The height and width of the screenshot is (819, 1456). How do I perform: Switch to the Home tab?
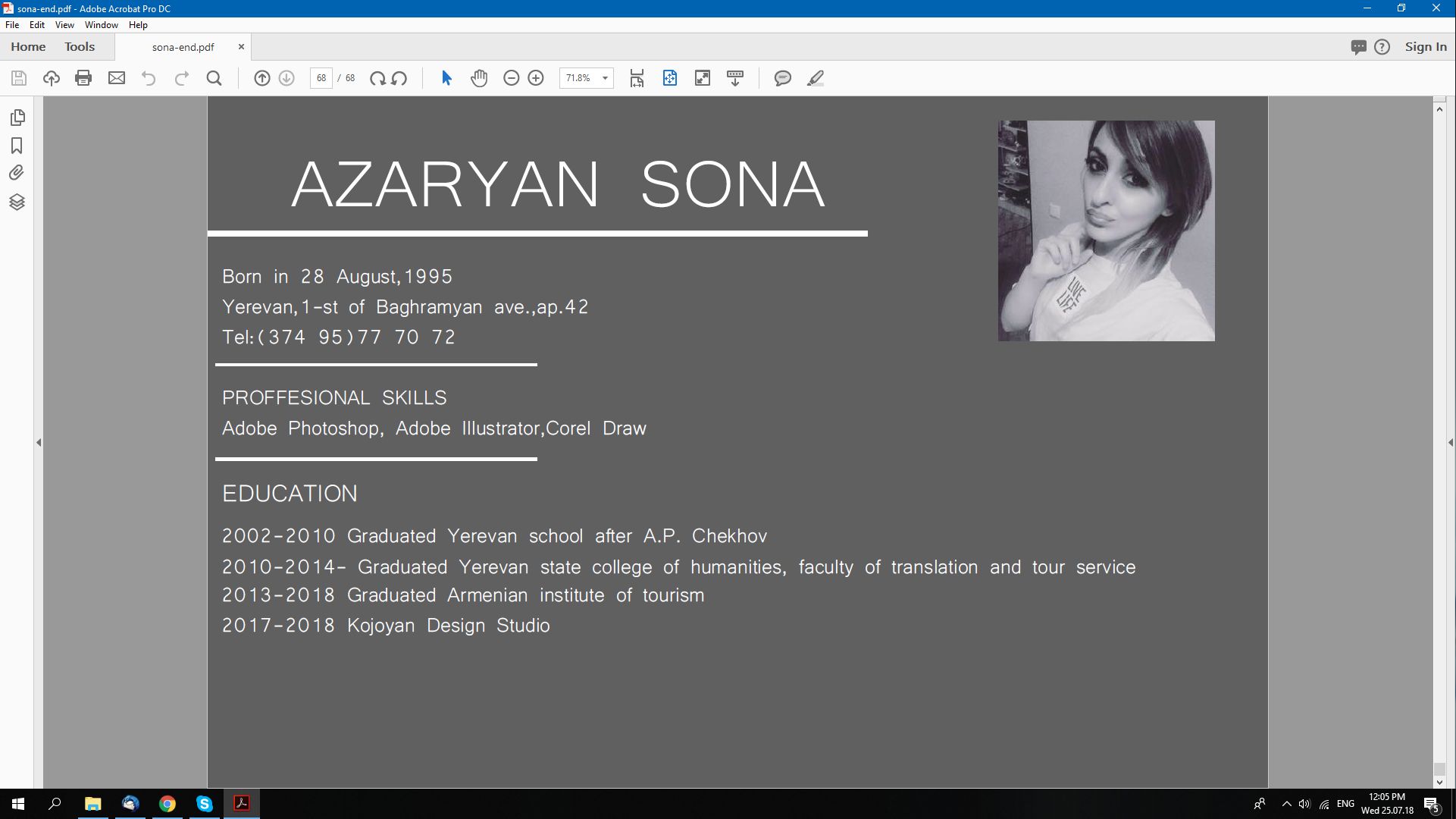tap(28, 47)
